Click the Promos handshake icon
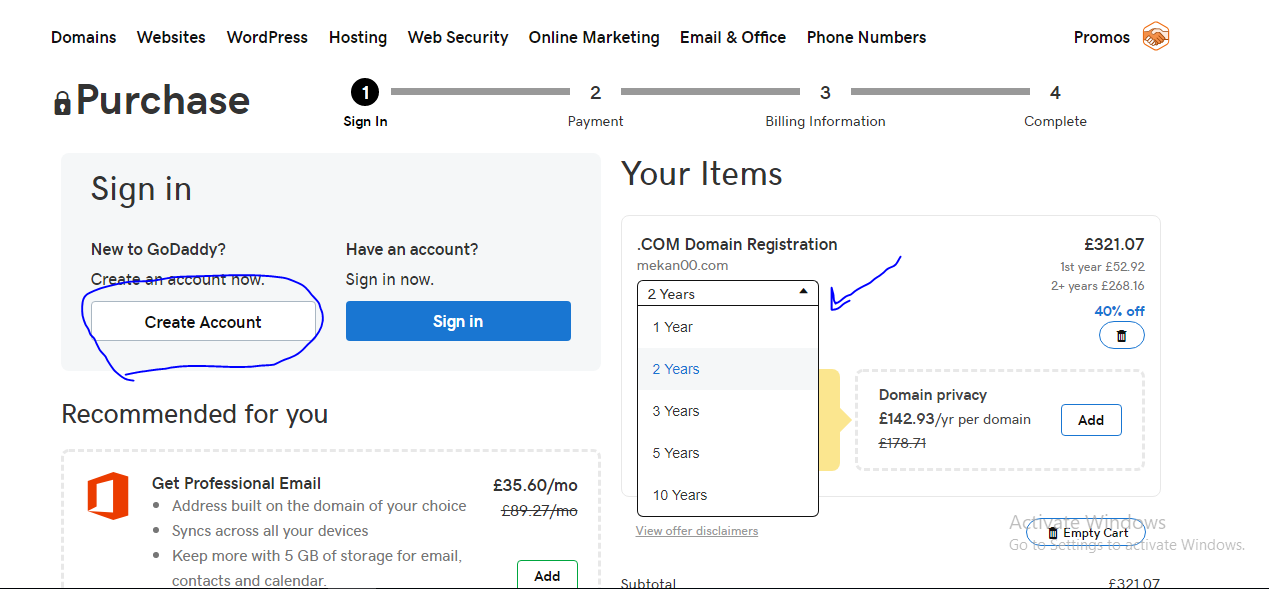The image size is (1269, 589). point(1156,37)
